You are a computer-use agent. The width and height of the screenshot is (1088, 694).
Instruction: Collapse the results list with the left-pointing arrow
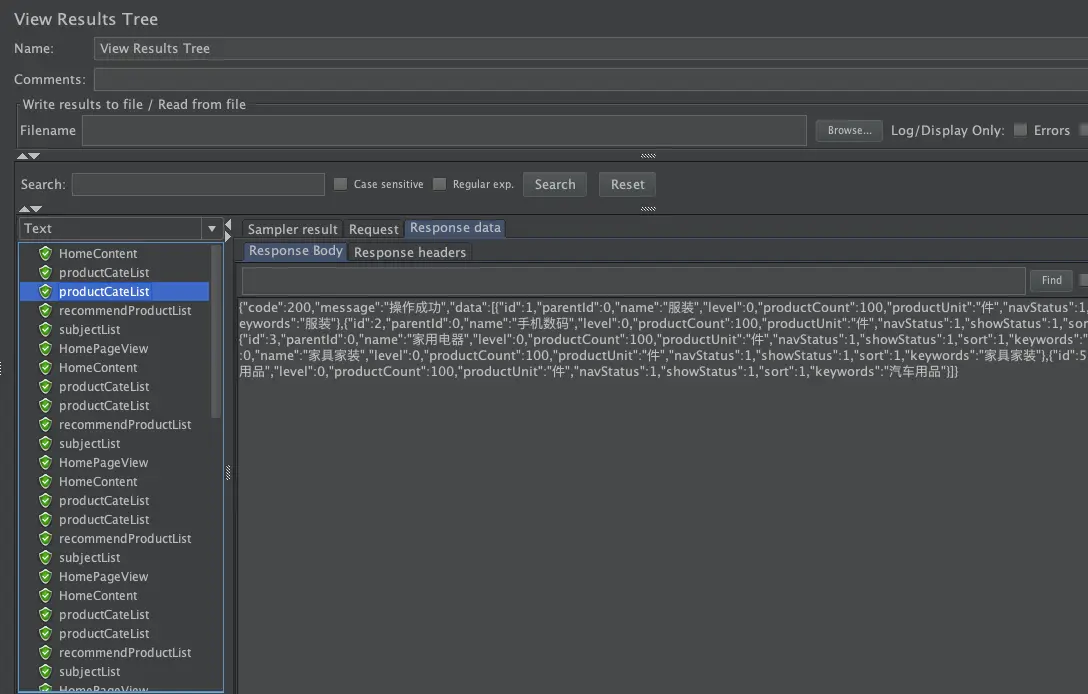(x=228, y=225)
